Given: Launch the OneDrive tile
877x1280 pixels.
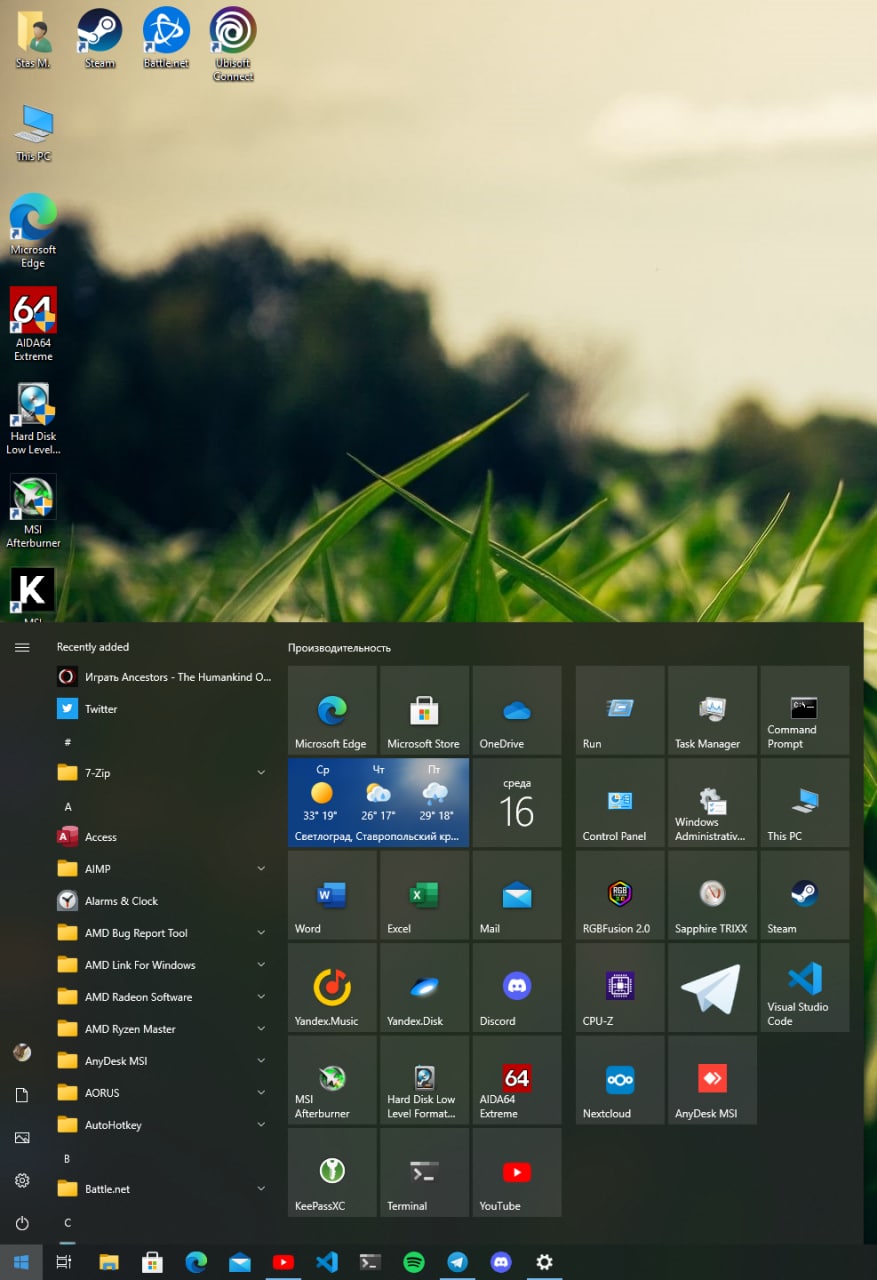Looking at the screenshot, I should pos(516,710).
